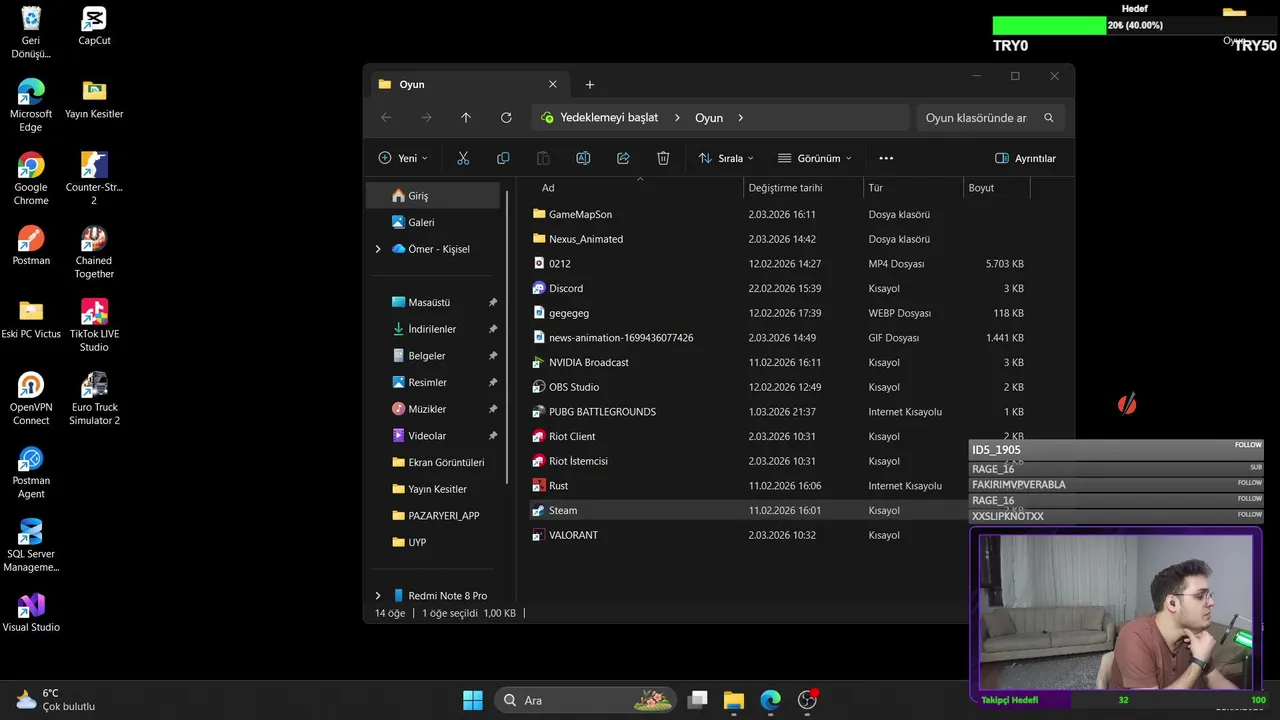Select the Discord shortcut icon
1280x720 pixels.
coord(539,288)
